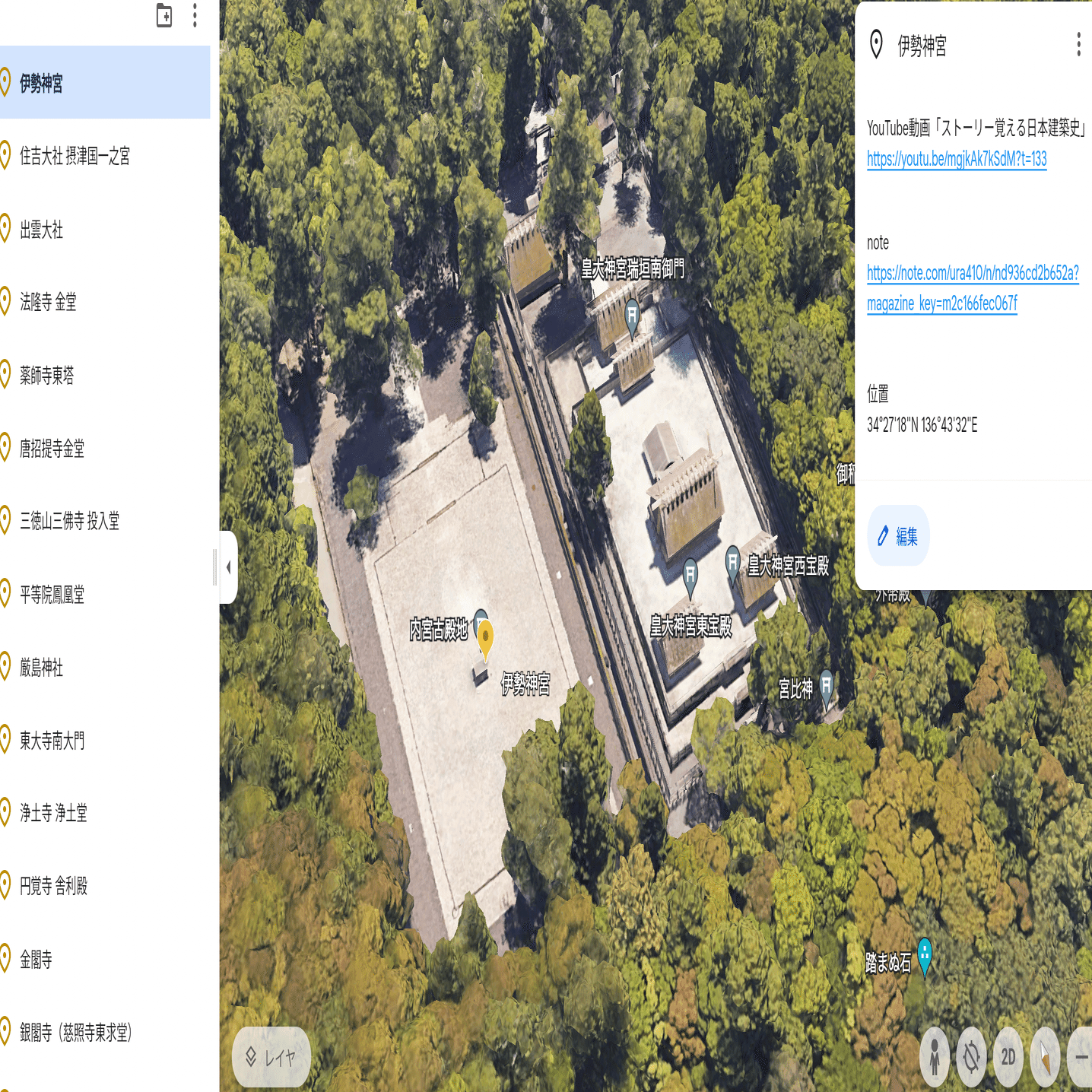Click the location pin icon beside the 伊勢神宮 card title

pyautogui.click(x=876, y=45)
